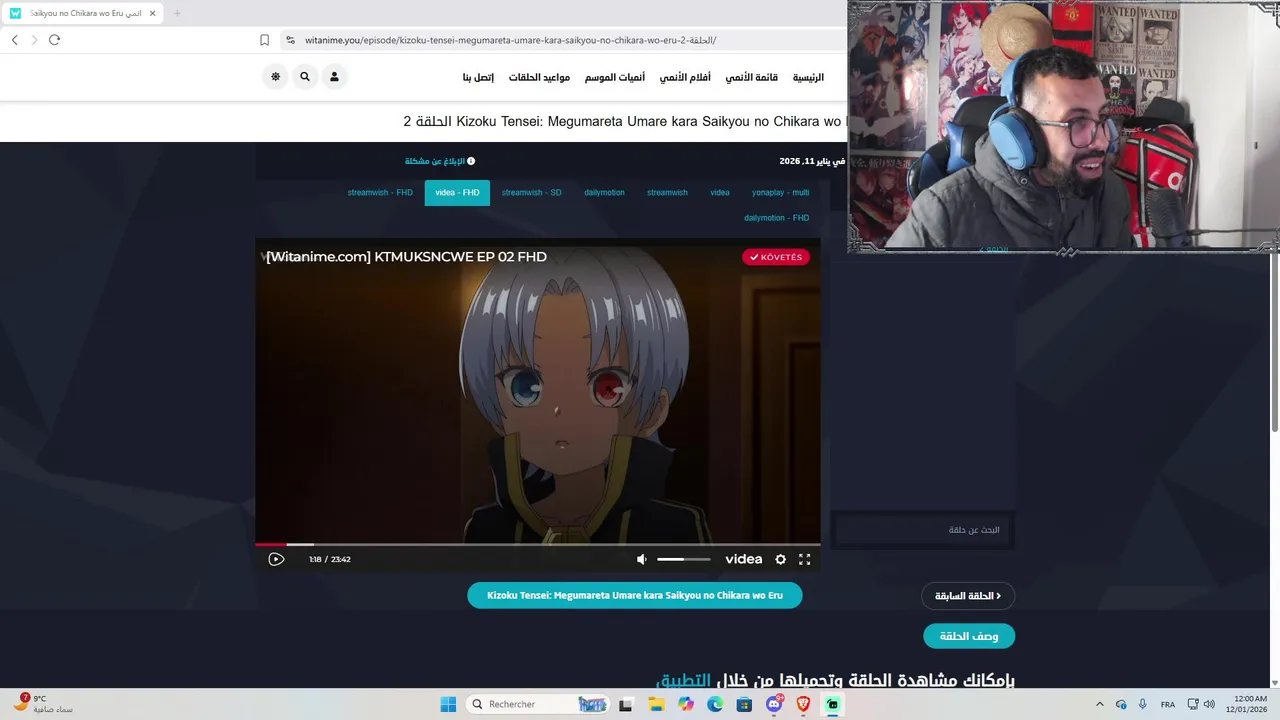Mute the video player volume icon
This screenshot has height=720, width=1280.
click(x=642, y=559)
